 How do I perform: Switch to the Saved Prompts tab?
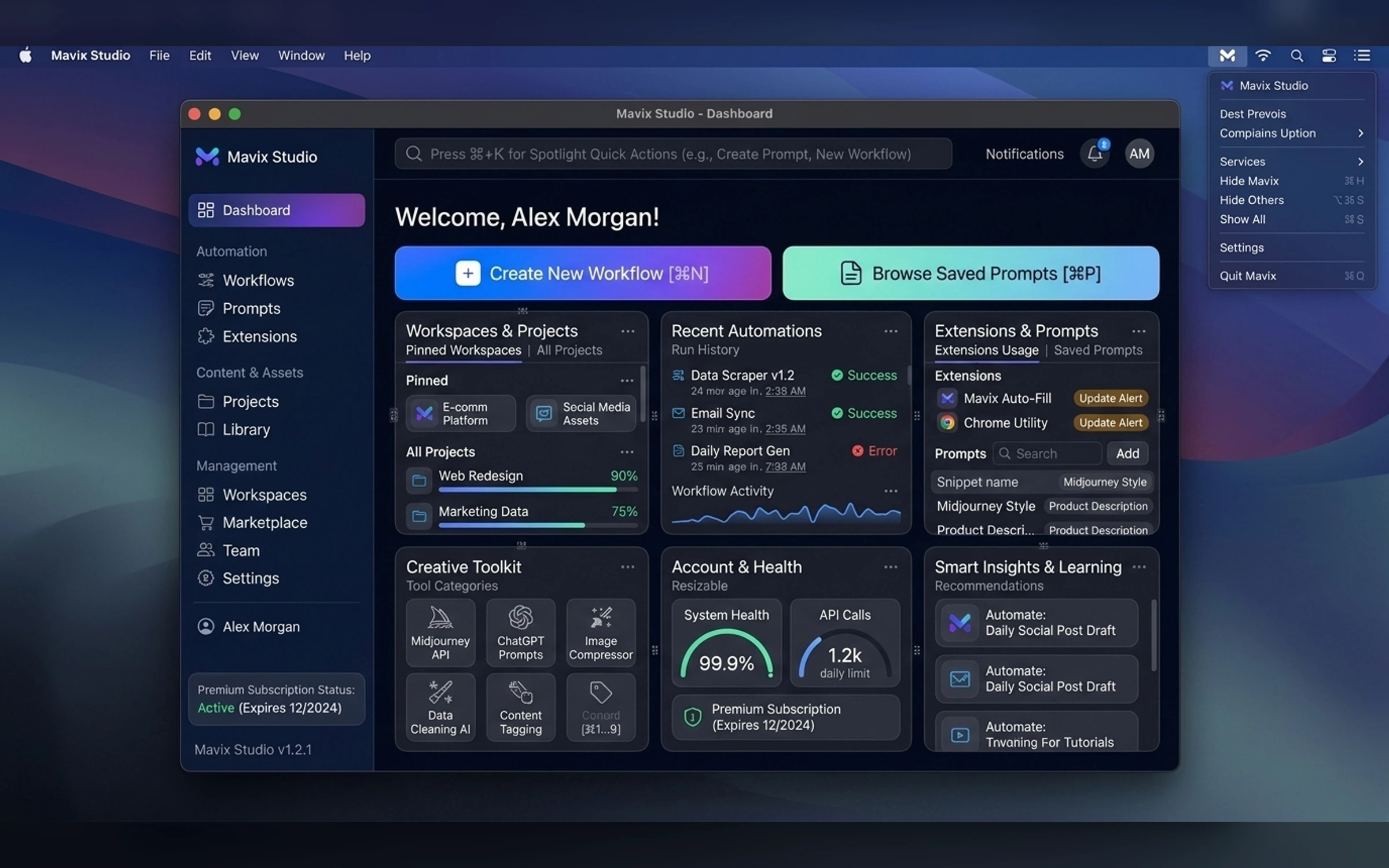[x=1098, y=350]
